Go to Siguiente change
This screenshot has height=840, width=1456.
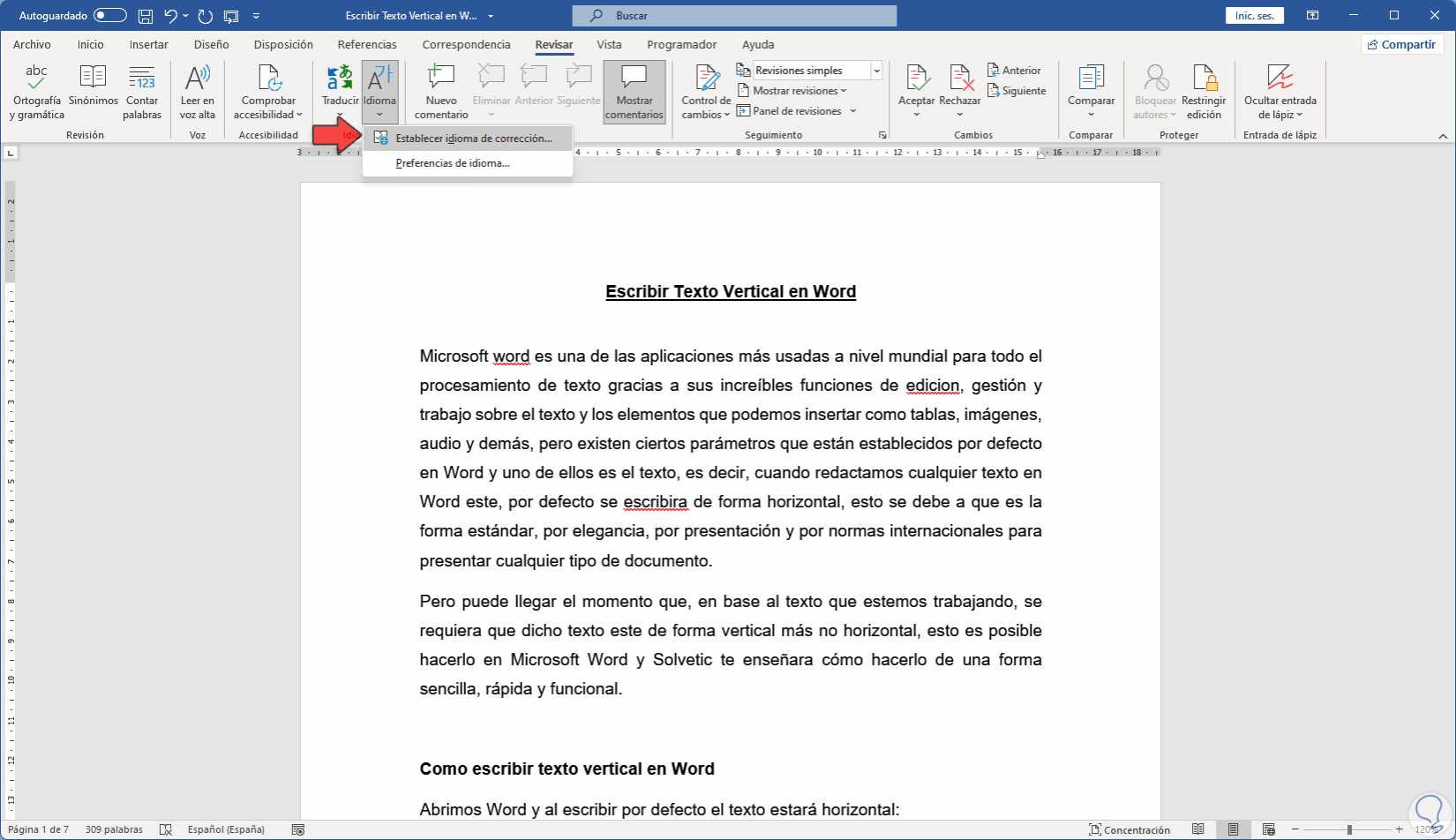pyautogui.click(x=1017, y=91)
